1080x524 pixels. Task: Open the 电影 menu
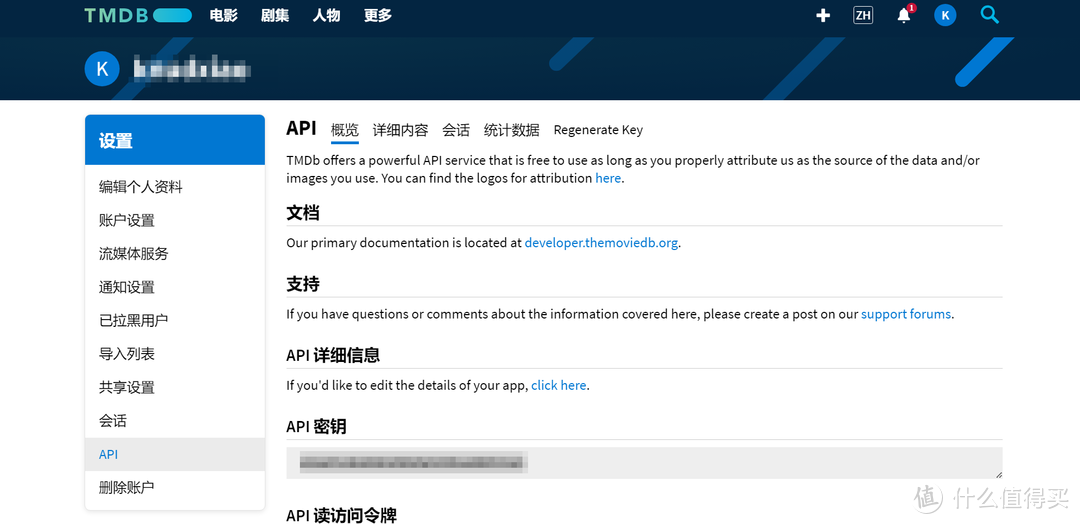click(224, 15)
